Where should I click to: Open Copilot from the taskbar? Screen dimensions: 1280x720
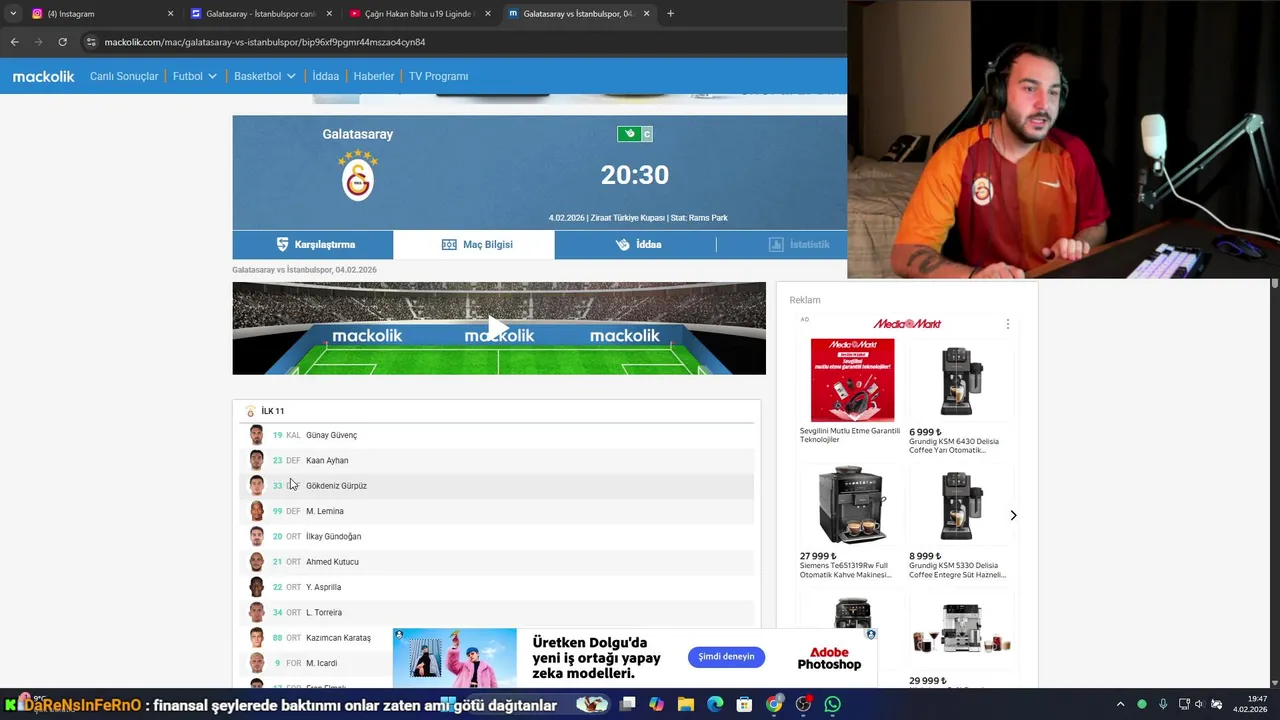tap(656, 705)
